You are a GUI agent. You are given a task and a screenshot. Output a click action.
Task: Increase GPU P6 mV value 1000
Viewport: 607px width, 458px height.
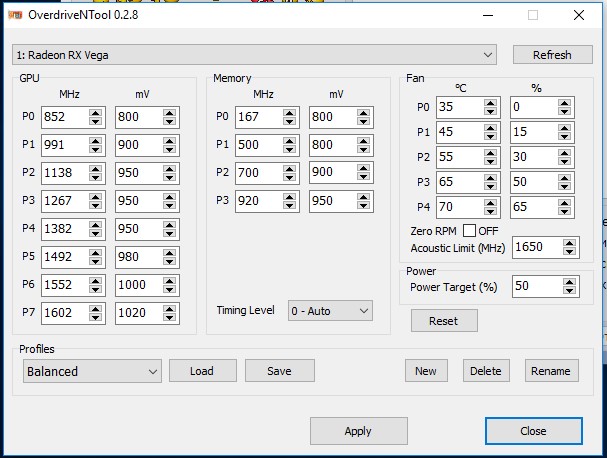169,280
